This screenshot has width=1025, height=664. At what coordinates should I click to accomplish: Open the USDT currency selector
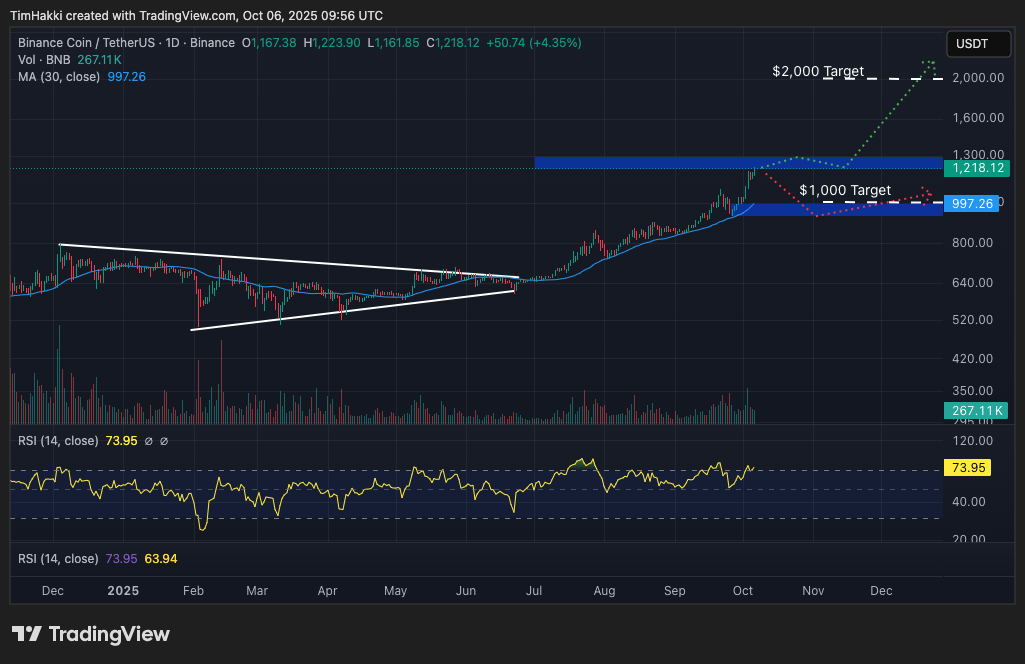tap(978, 43)
